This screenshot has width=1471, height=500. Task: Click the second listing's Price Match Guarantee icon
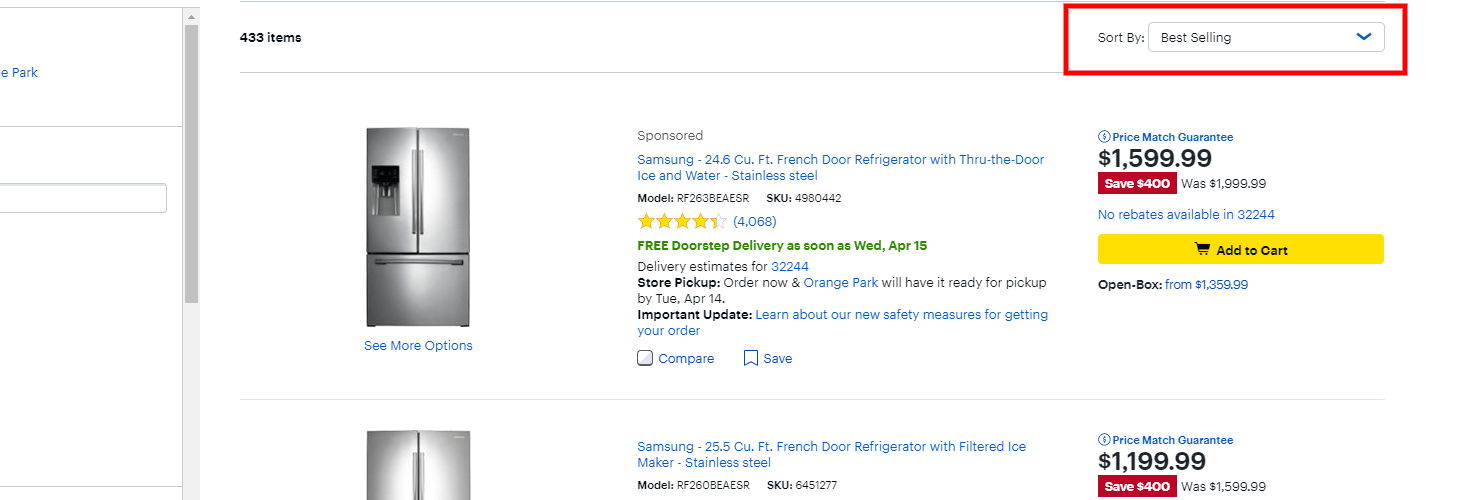[1104, 440]
